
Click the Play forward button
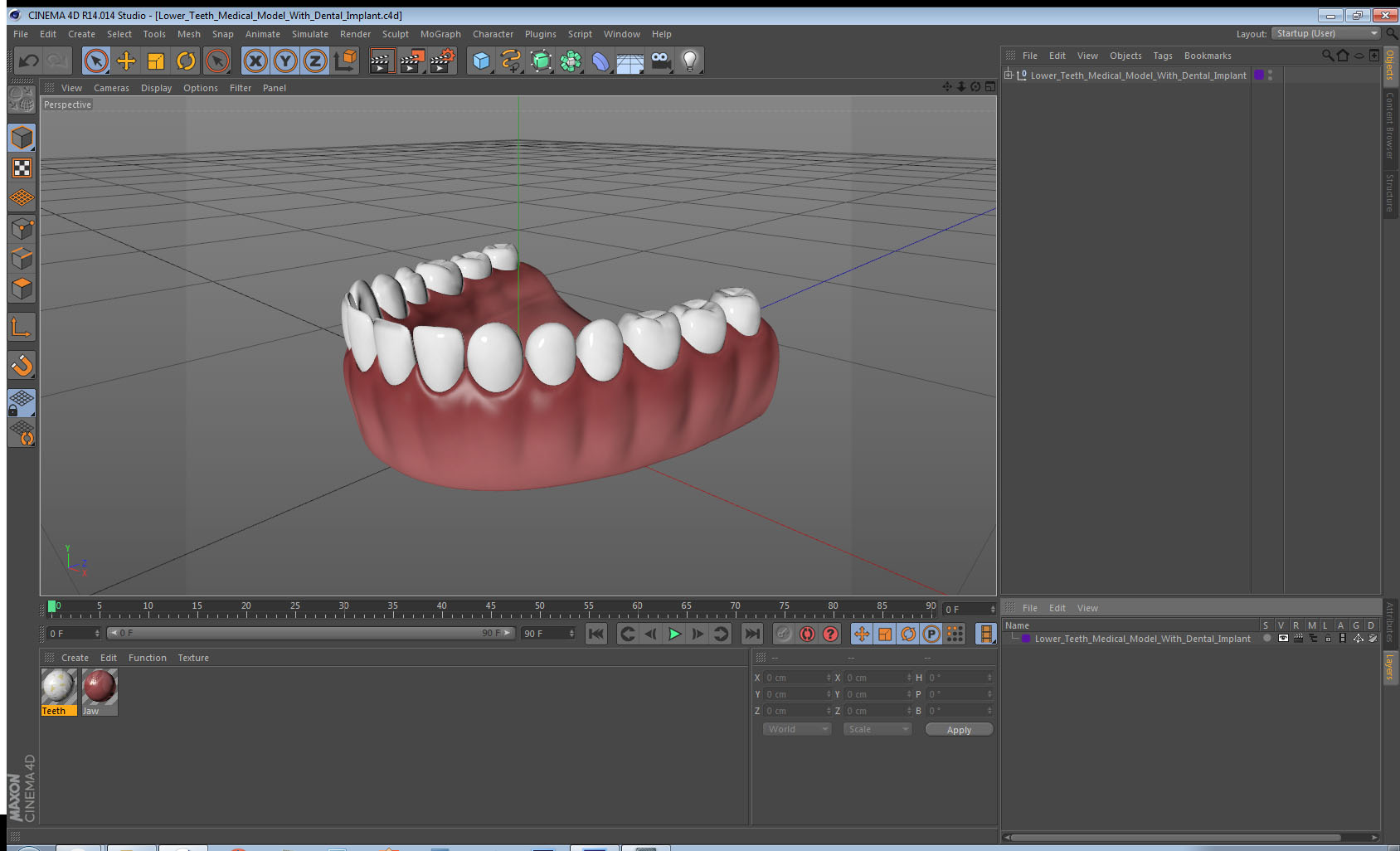[x=675, y=634]
